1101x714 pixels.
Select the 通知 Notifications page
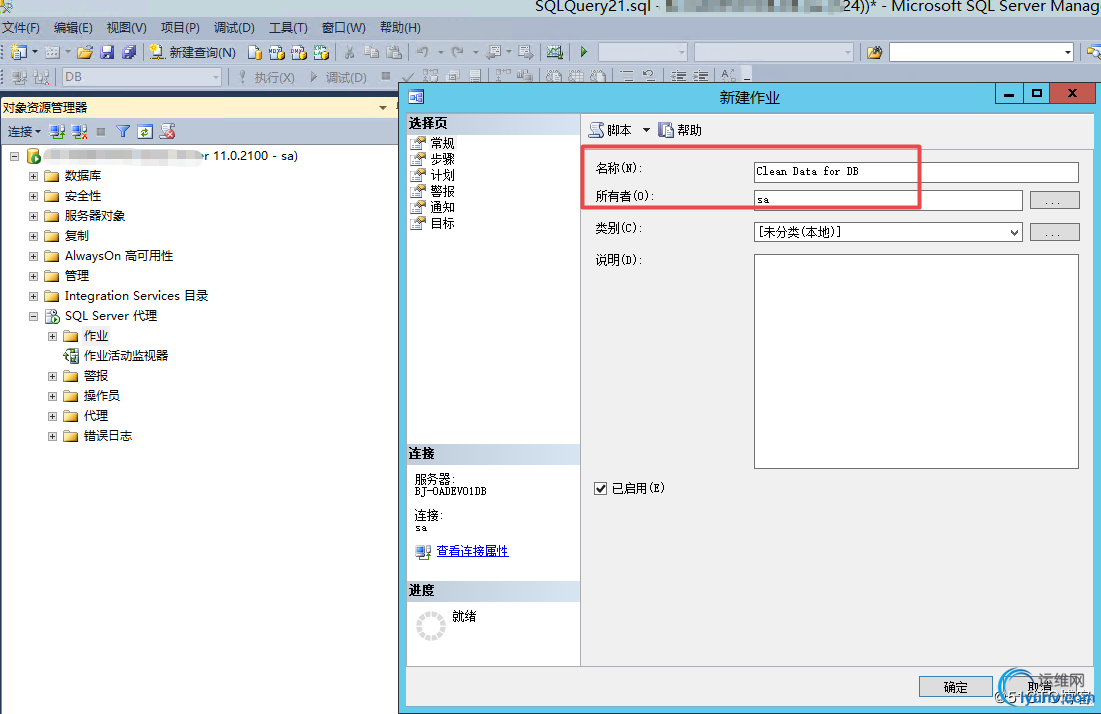(x=442, y=207)
